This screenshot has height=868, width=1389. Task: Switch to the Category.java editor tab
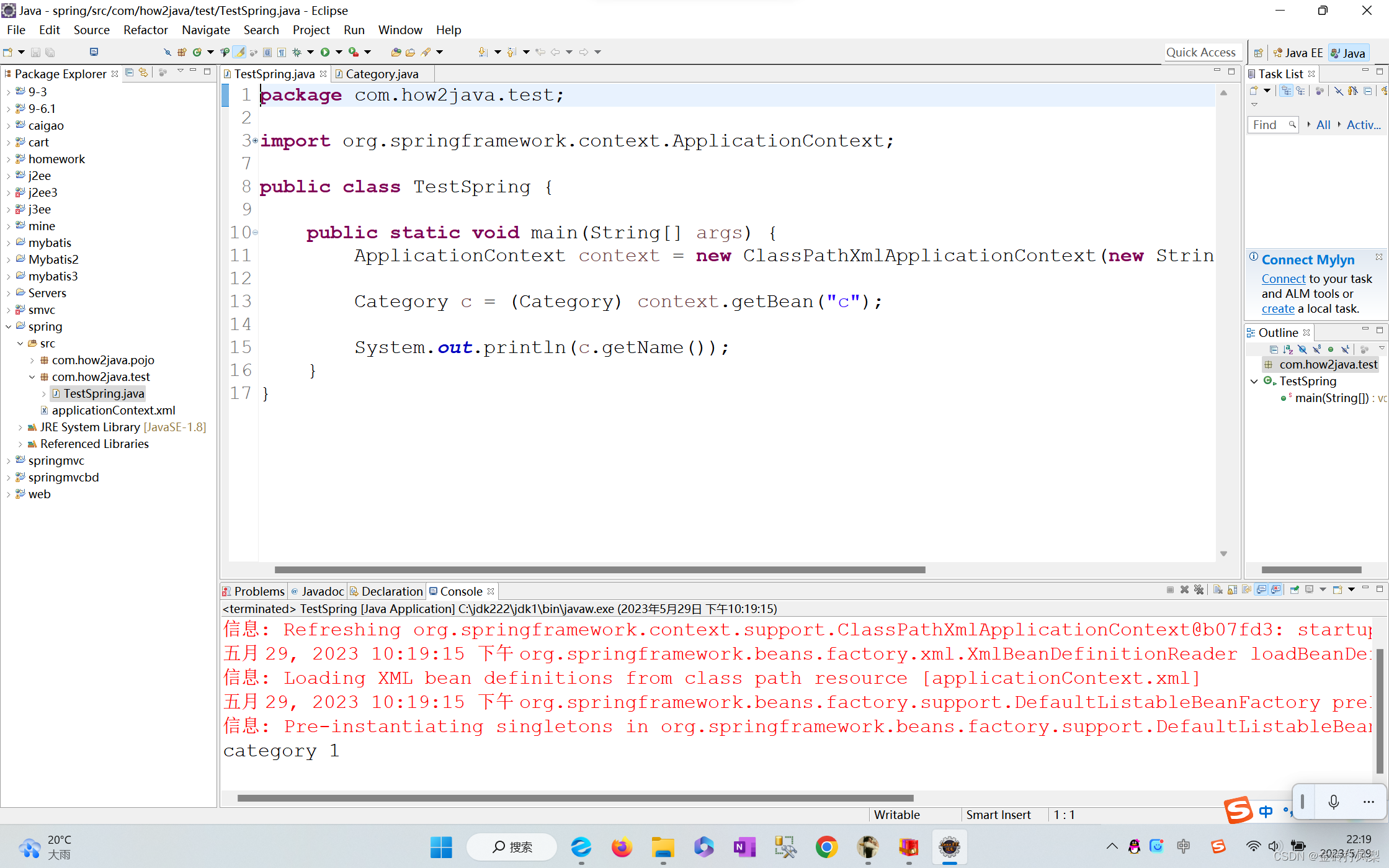[x=381, y=74]
